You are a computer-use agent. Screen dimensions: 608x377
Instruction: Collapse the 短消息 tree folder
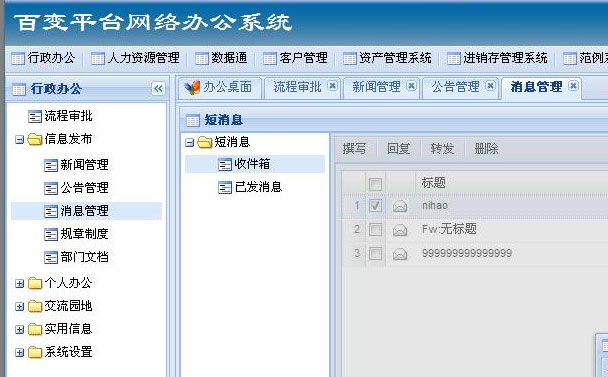click(x=189, y=143)
